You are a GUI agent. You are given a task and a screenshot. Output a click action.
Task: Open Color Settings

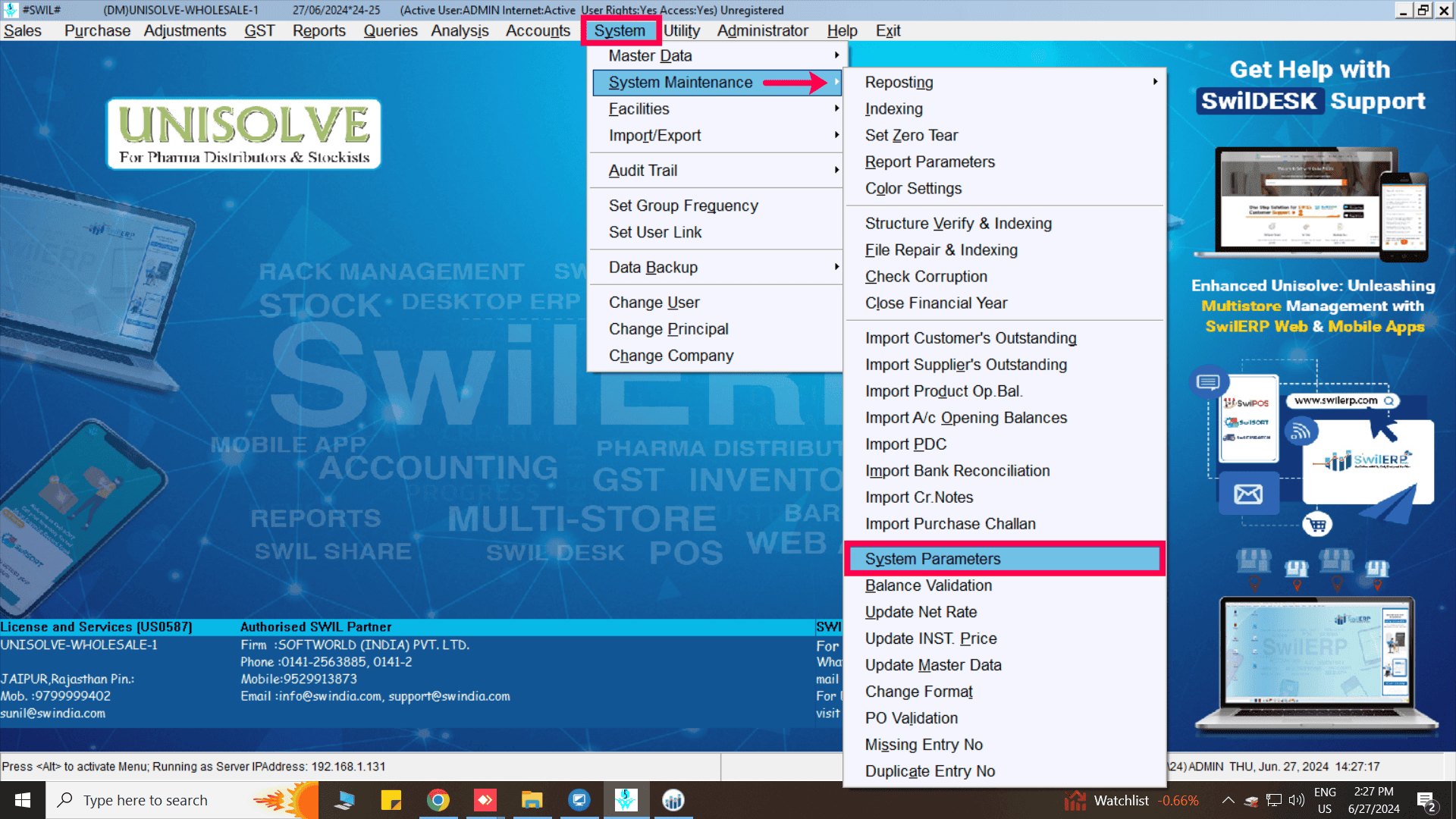(x=1005, y=189)
